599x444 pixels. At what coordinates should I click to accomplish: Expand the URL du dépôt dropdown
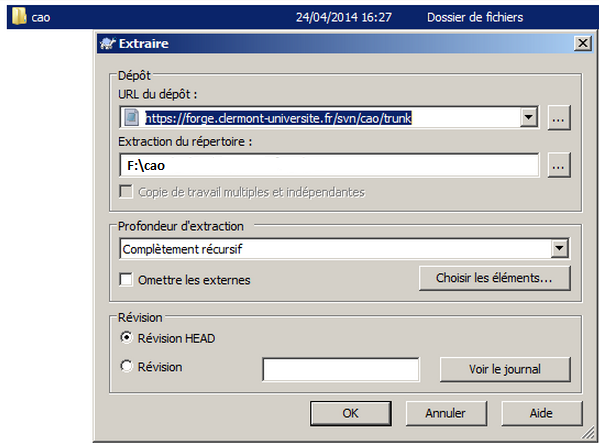point(529,117)
